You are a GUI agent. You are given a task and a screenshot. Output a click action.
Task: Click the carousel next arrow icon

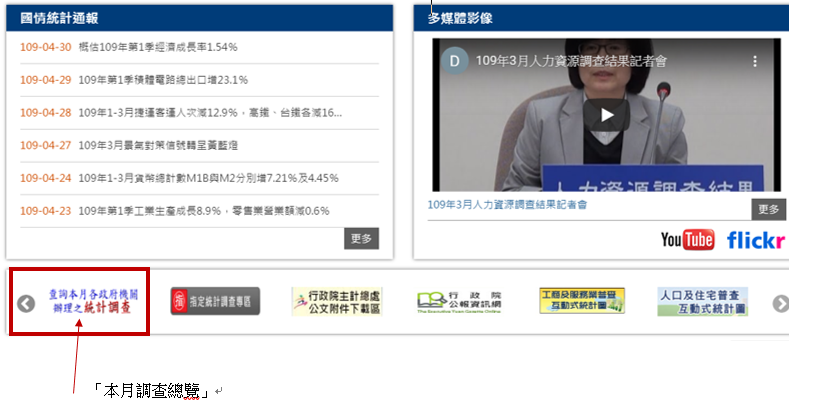coord(781,302)
